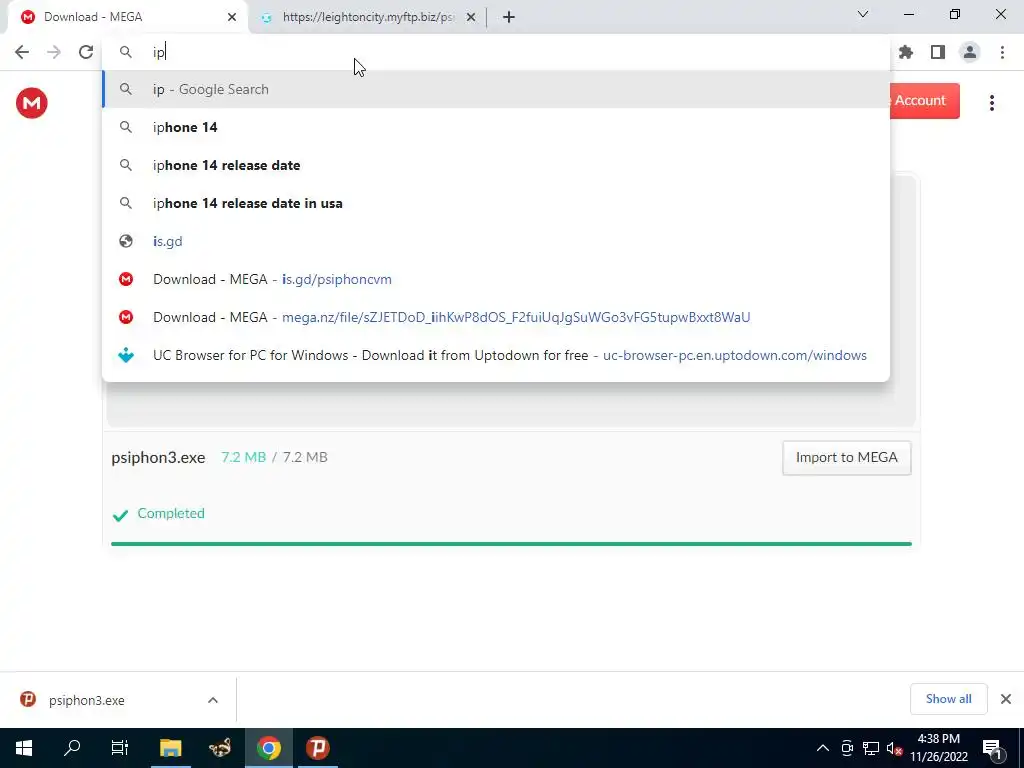
Task: Click the 7.2 MB downloaded size text
Action: pyautogui.click(x=244, y=458)
